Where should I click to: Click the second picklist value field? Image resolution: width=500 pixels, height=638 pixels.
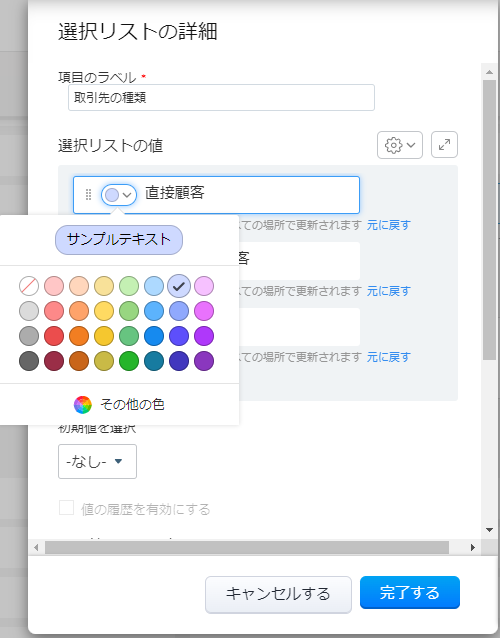tap(299, 261)
